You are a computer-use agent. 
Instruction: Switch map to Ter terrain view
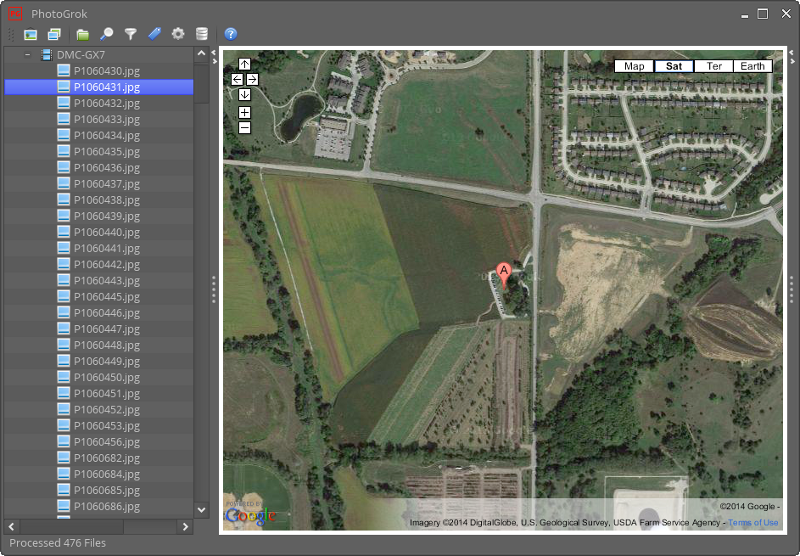point(714,66)
